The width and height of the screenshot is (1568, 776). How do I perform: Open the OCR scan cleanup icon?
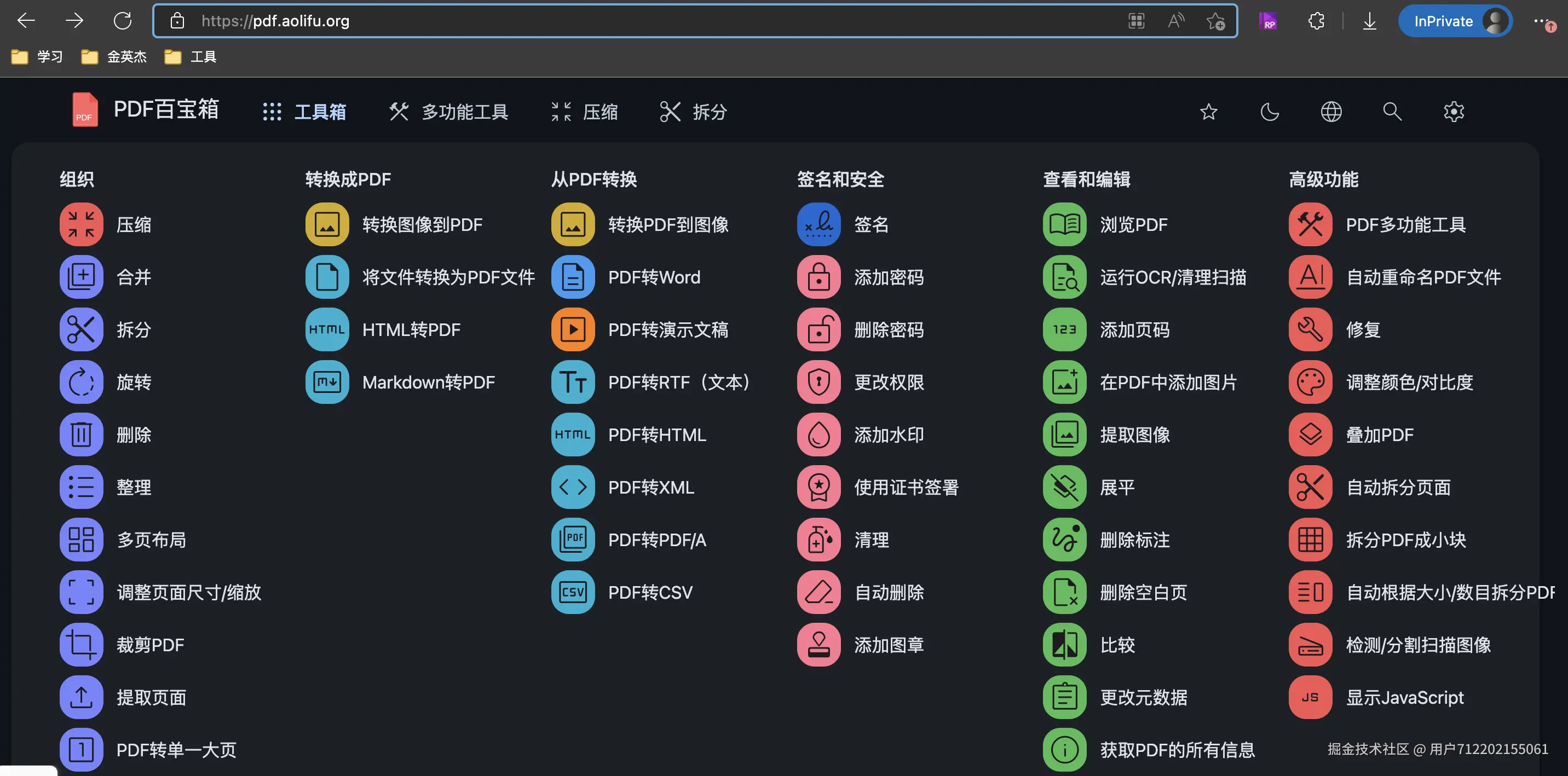(1064, 277)
